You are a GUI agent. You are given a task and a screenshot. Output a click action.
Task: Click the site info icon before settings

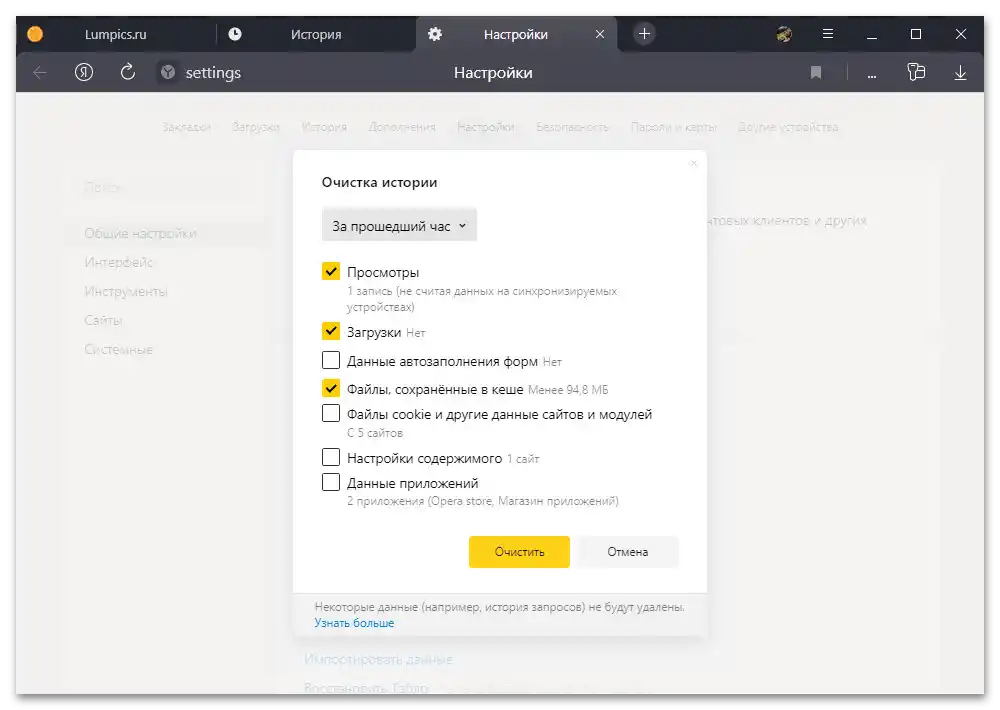pyautogui.click(x=168, y=73)
